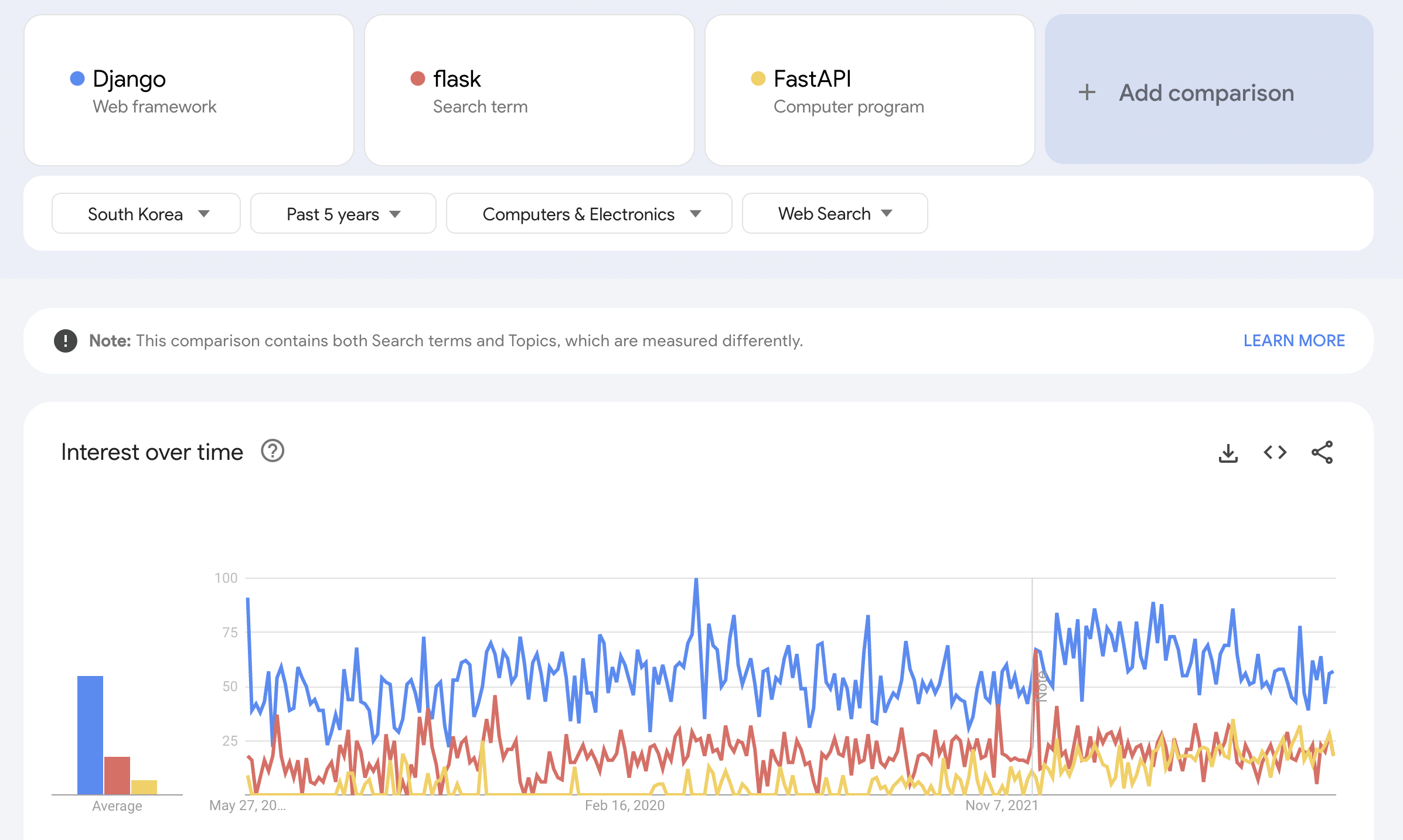Open the embed code icon
Screen dimensions: 1403x840
pyautogui.click(x=1275, y=453)
